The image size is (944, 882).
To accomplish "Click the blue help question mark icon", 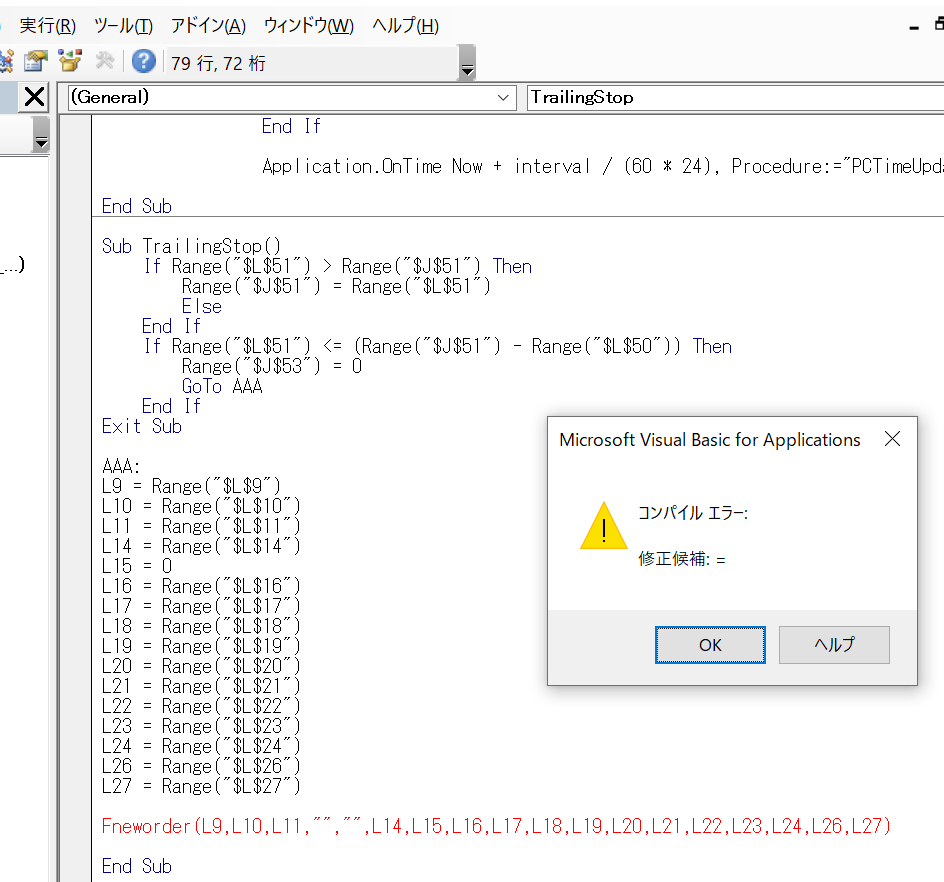I will pyautogui.click(x=144, y=62).
